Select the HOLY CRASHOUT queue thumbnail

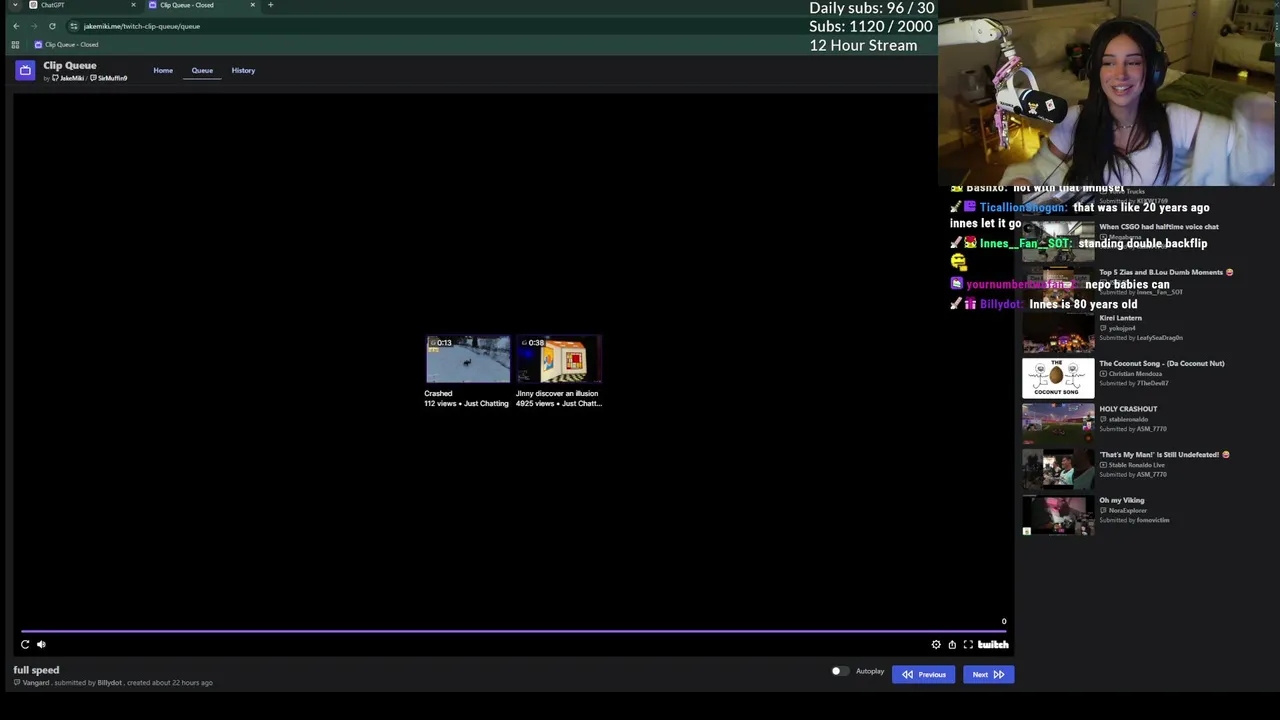(x=1058, y=424)
